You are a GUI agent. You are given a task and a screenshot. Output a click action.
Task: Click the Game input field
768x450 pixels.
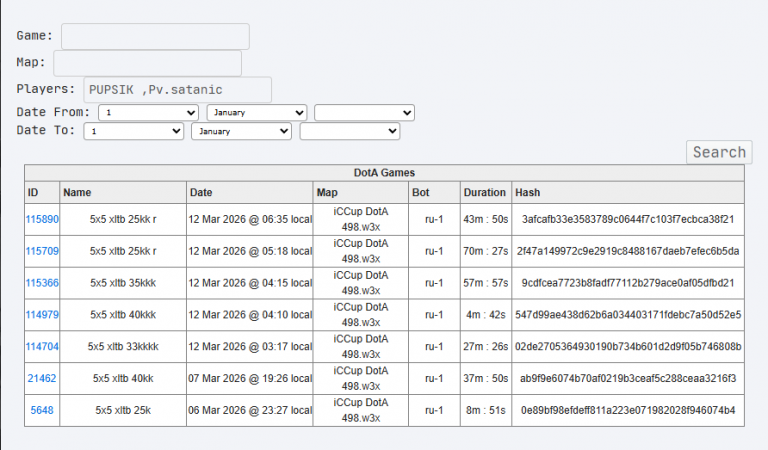click(x=155, y=36)
